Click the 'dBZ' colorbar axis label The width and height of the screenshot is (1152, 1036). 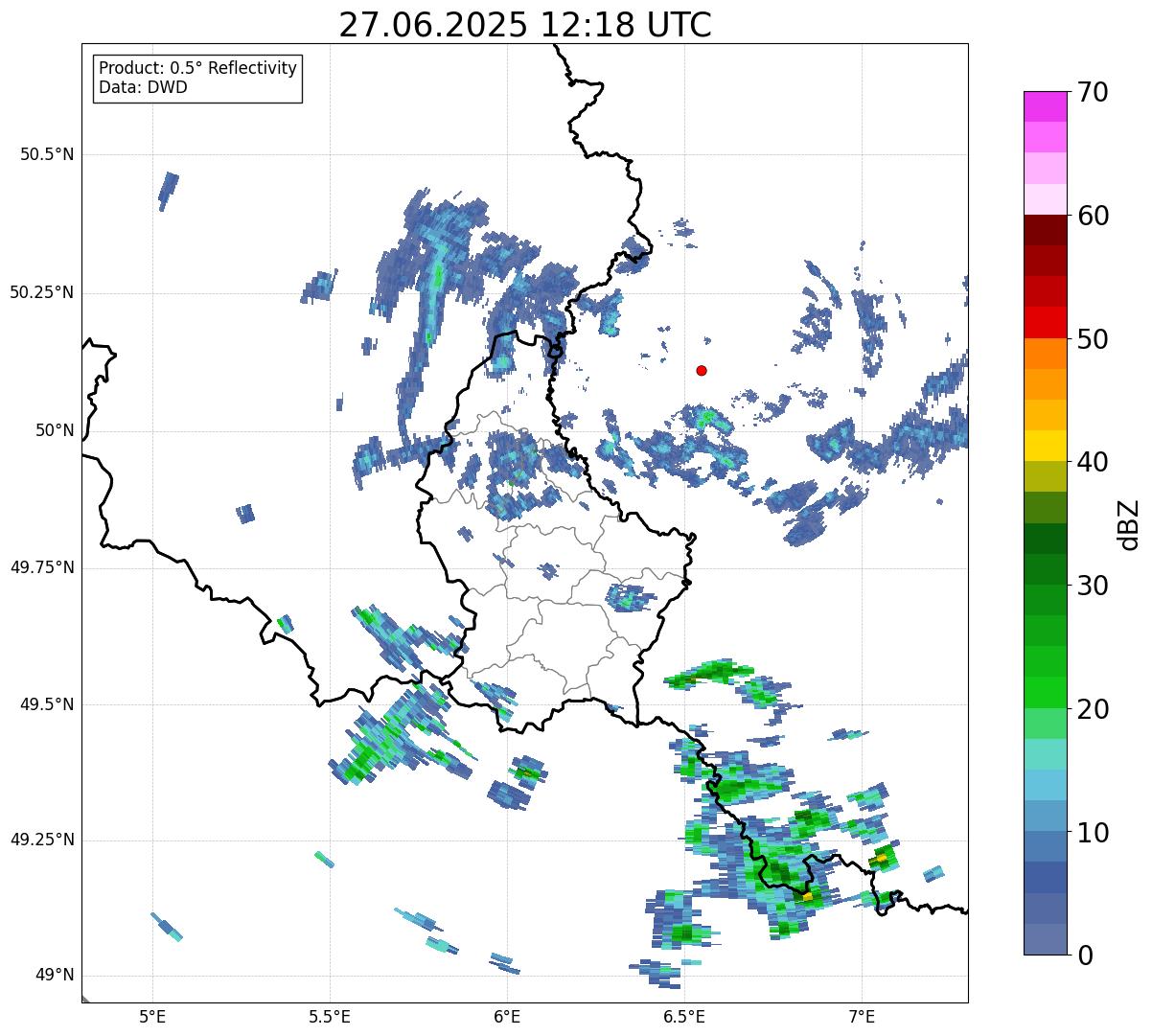1128,523
